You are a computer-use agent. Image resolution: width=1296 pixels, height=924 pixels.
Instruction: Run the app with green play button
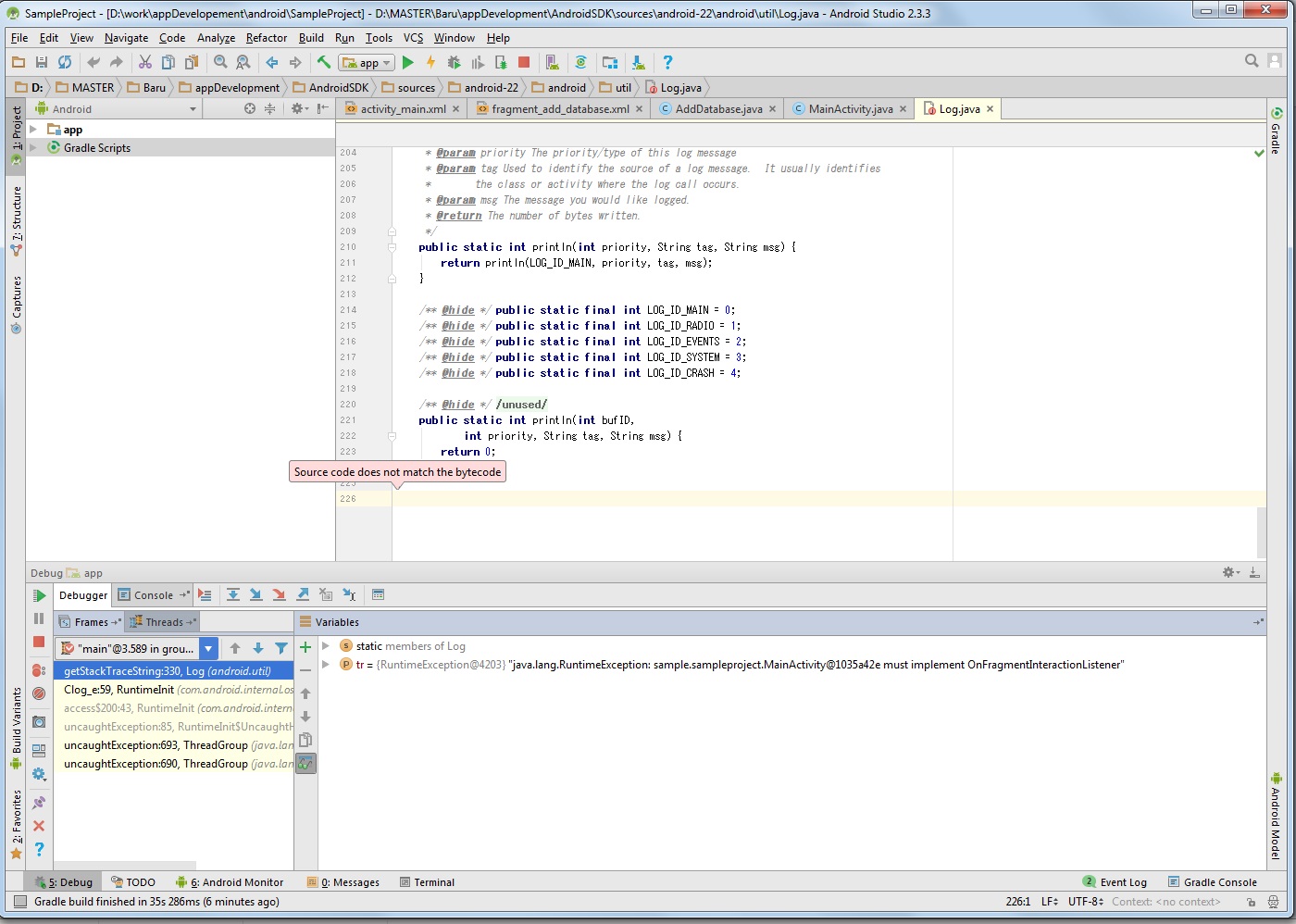pos(407,62)
